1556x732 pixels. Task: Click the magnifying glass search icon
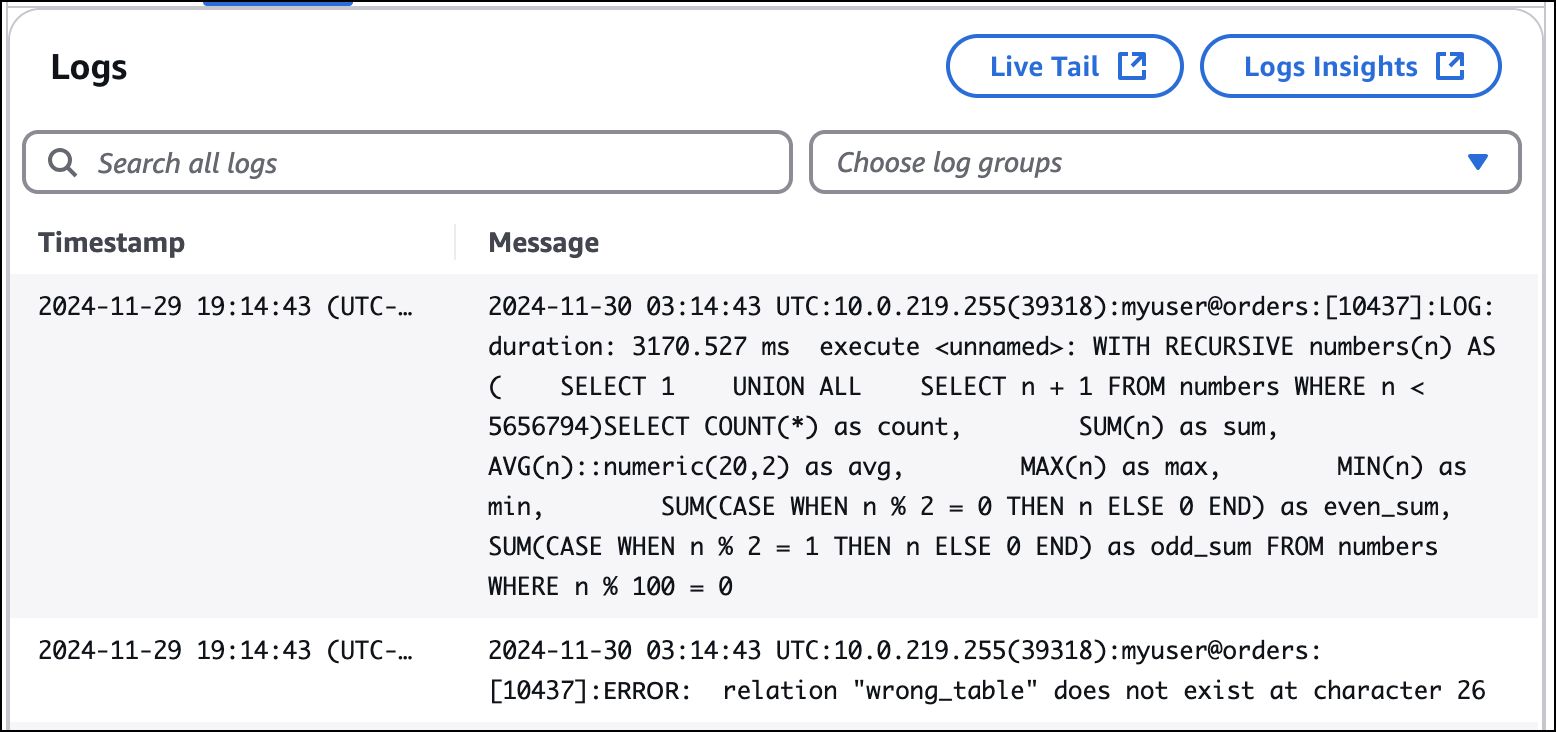coord(63,163)
